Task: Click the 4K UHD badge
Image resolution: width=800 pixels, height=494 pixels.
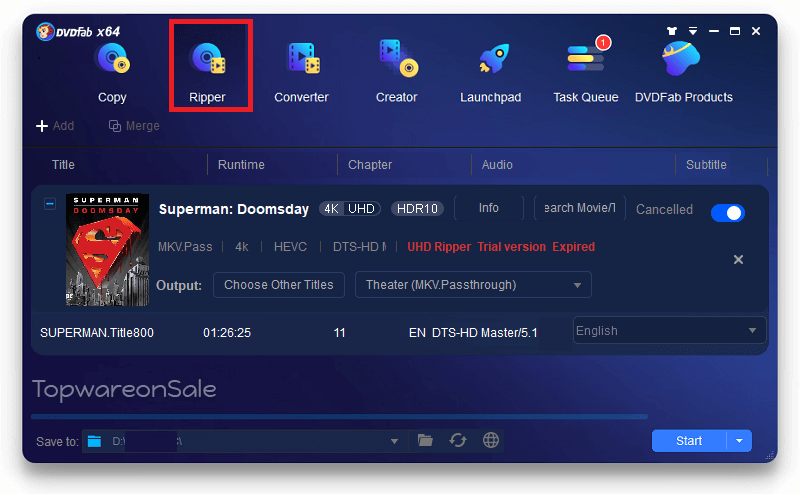Action: (x=350, y=209)
